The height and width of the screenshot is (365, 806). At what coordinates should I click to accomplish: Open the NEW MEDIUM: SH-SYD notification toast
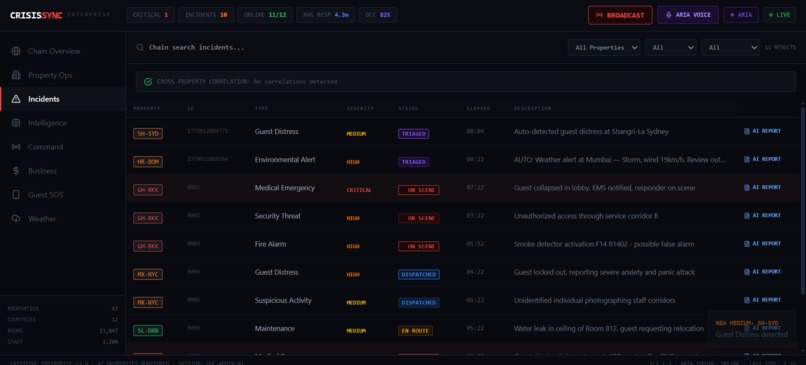click(x=752, y=328)
